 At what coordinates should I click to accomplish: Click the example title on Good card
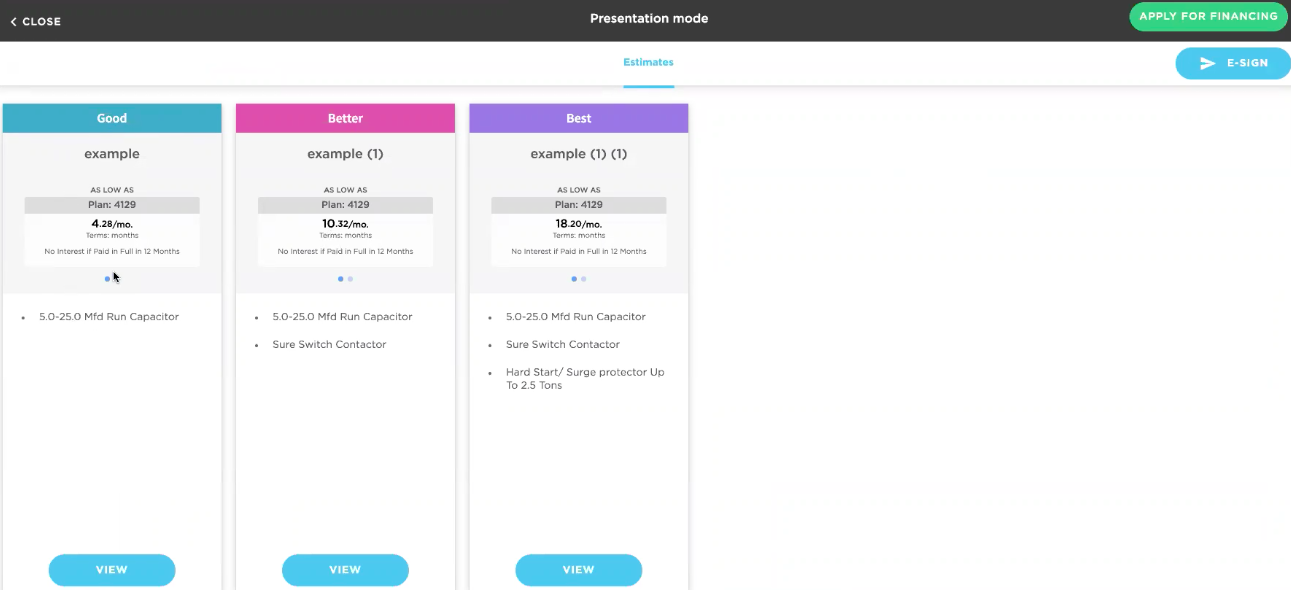[112, 153]
